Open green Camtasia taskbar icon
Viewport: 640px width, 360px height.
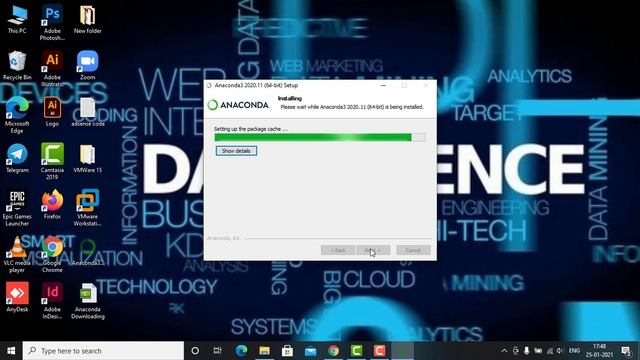pyautogui.click(x=357, y=351)
